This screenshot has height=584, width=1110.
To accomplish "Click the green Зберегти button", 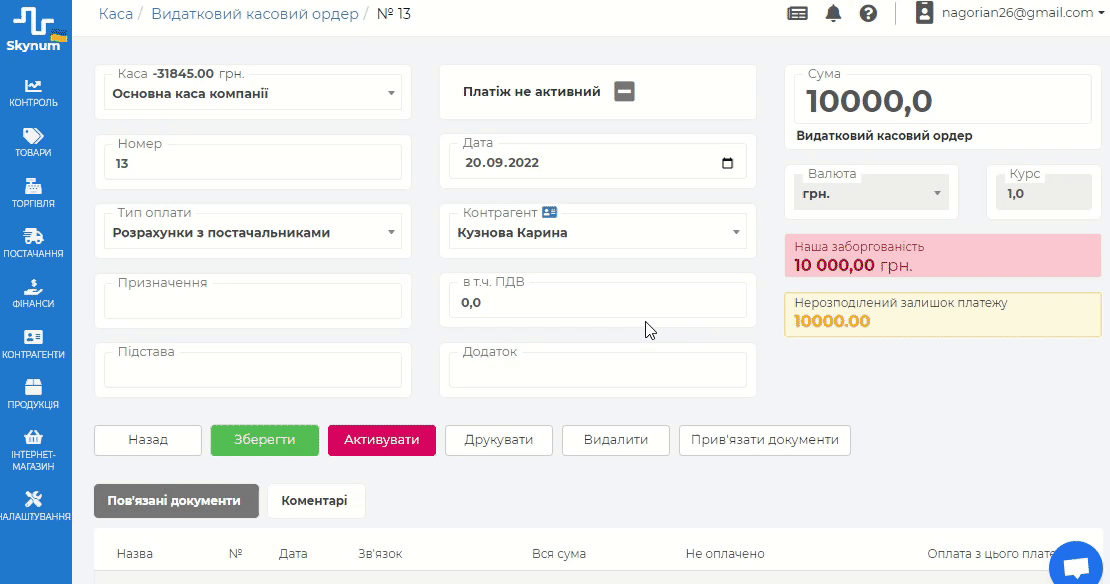I will click(x=265, y=440).
